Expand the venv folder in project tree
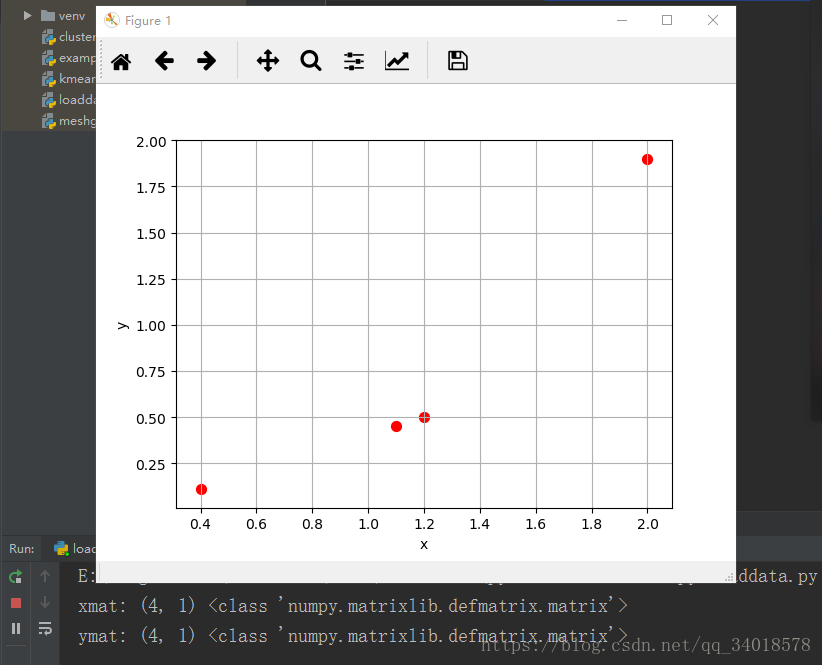 [x=27, y=16]
